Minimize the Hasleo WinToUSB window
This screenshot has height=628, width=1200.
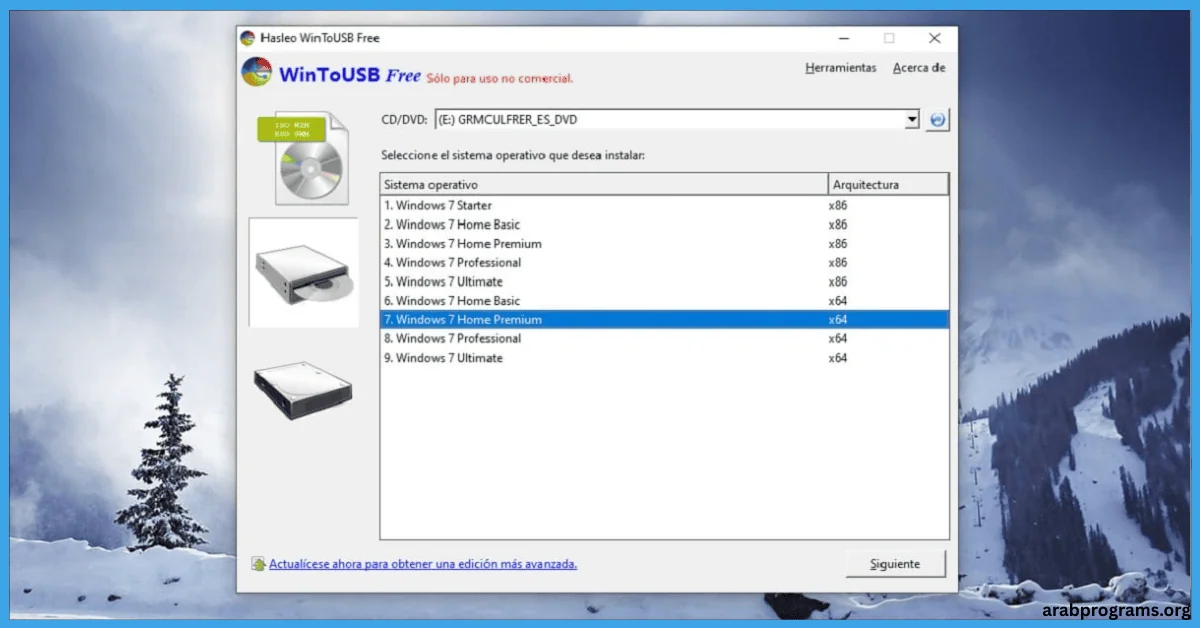[x=842, y=38]
